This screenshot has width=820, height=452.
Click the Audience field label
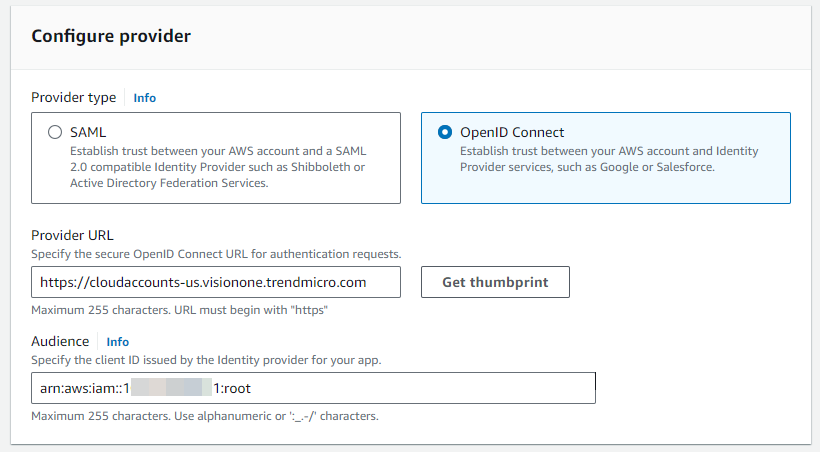pos(60,342)
